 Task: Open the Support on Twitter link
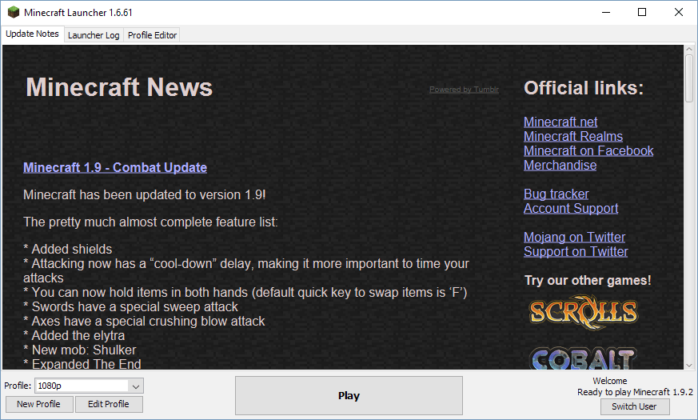[x=576, y=251]
